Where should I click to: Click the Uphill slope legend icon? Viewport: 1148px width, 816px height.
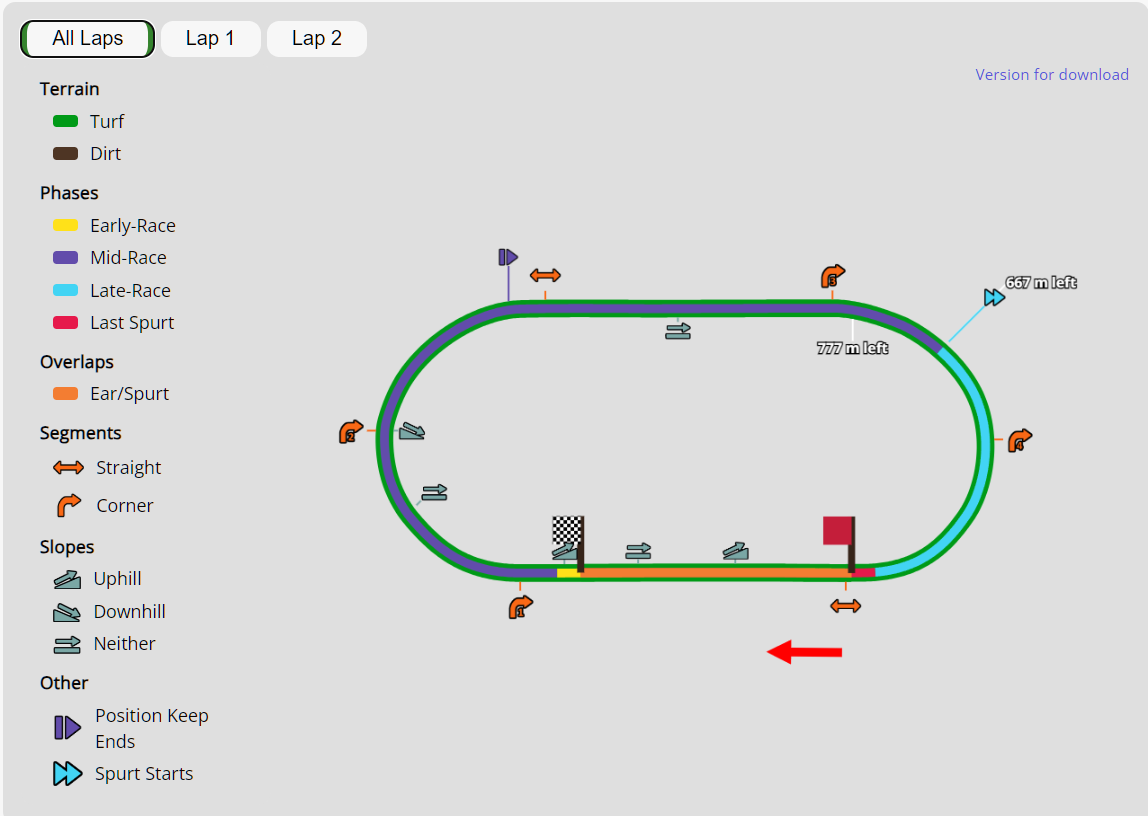coord(67,580)
